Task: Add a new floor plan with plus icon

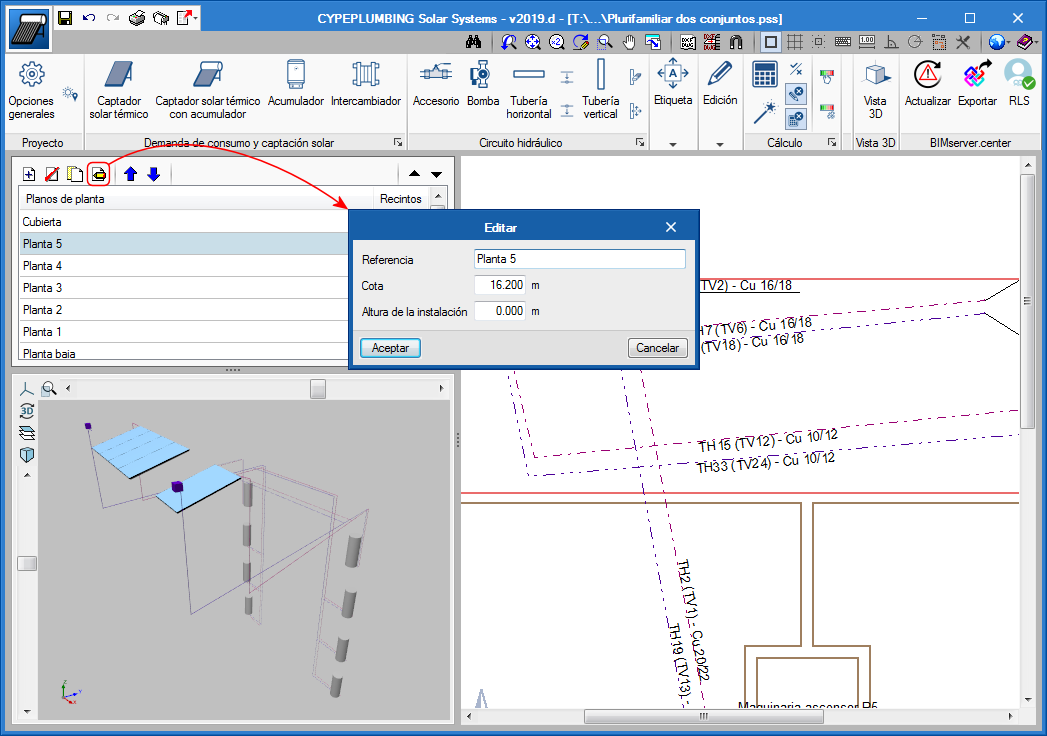Action: [29, 174]
